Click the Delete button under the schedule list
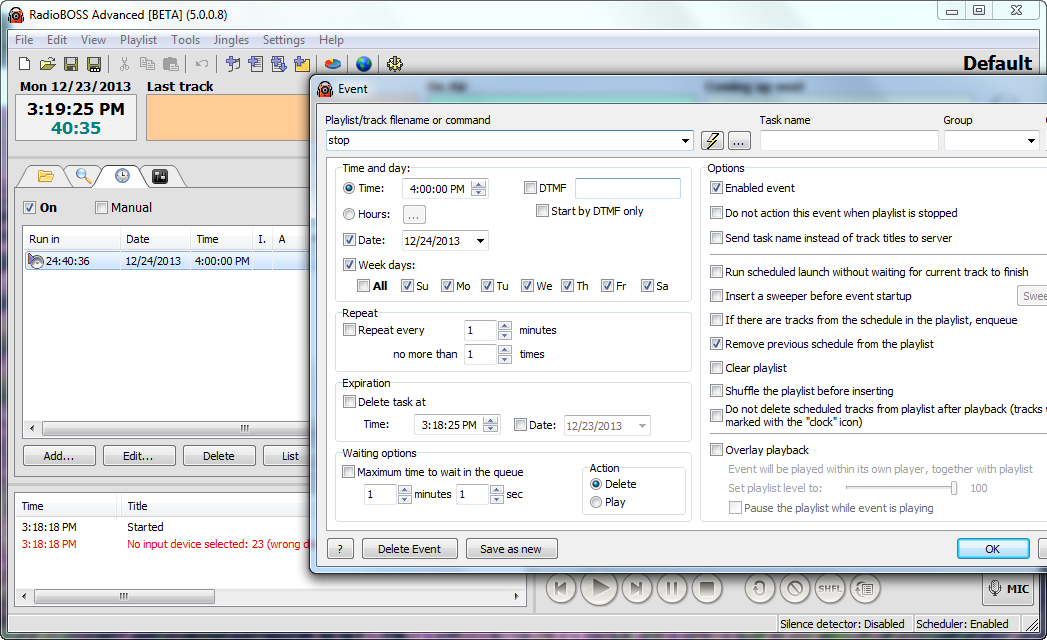 [x=219, y=456]
